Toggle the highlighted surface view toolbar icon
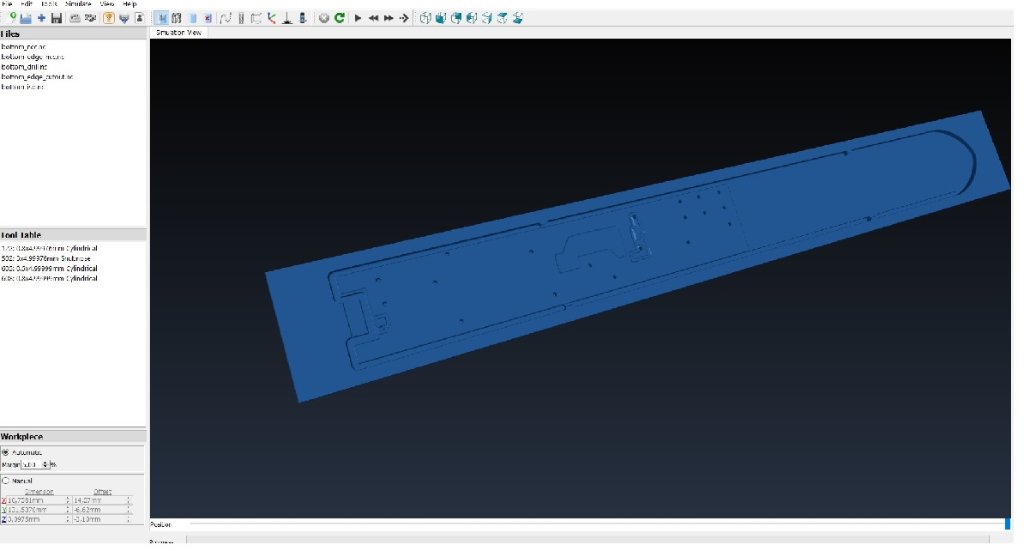 (x=161, y=18)
